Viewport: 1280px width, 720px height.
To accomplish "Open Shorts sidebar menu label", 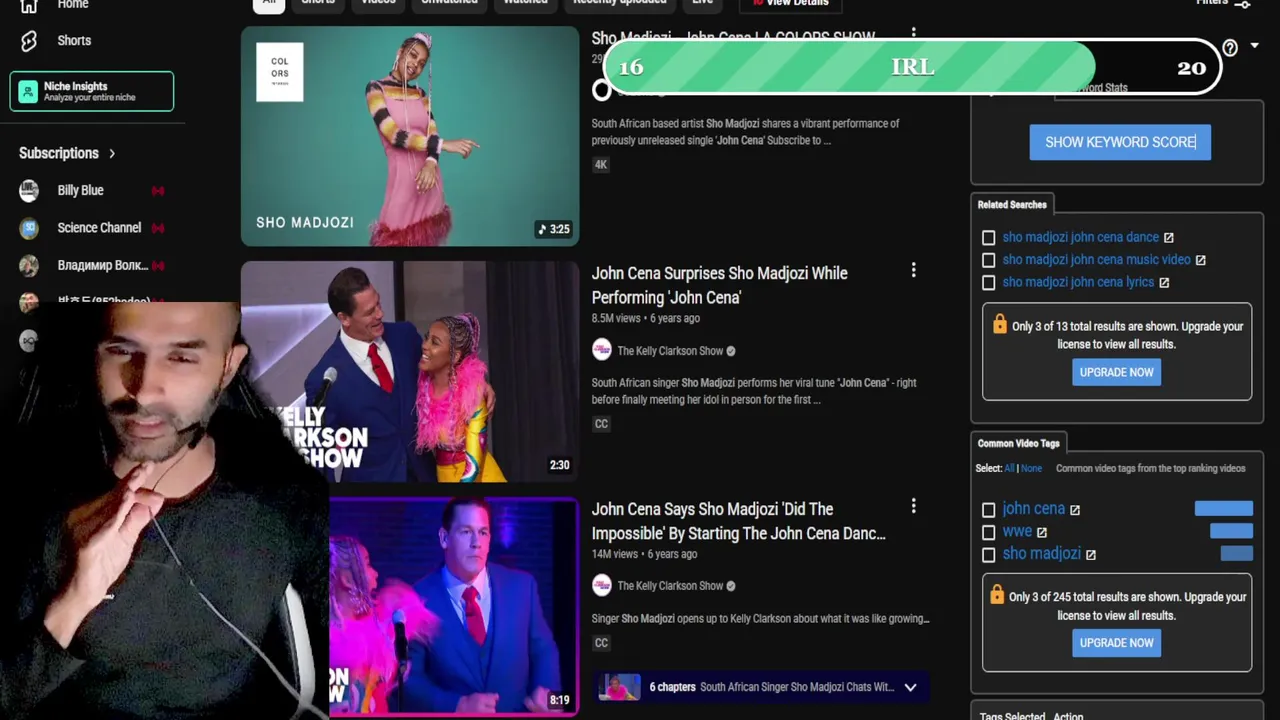I will [x=74, y=41].
